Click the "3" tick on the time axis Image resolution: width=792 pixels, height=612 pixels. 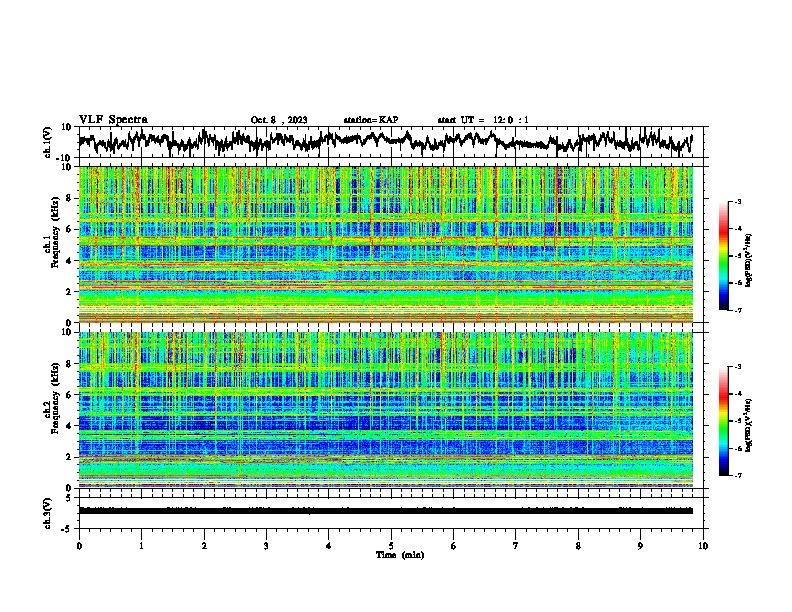266,546
